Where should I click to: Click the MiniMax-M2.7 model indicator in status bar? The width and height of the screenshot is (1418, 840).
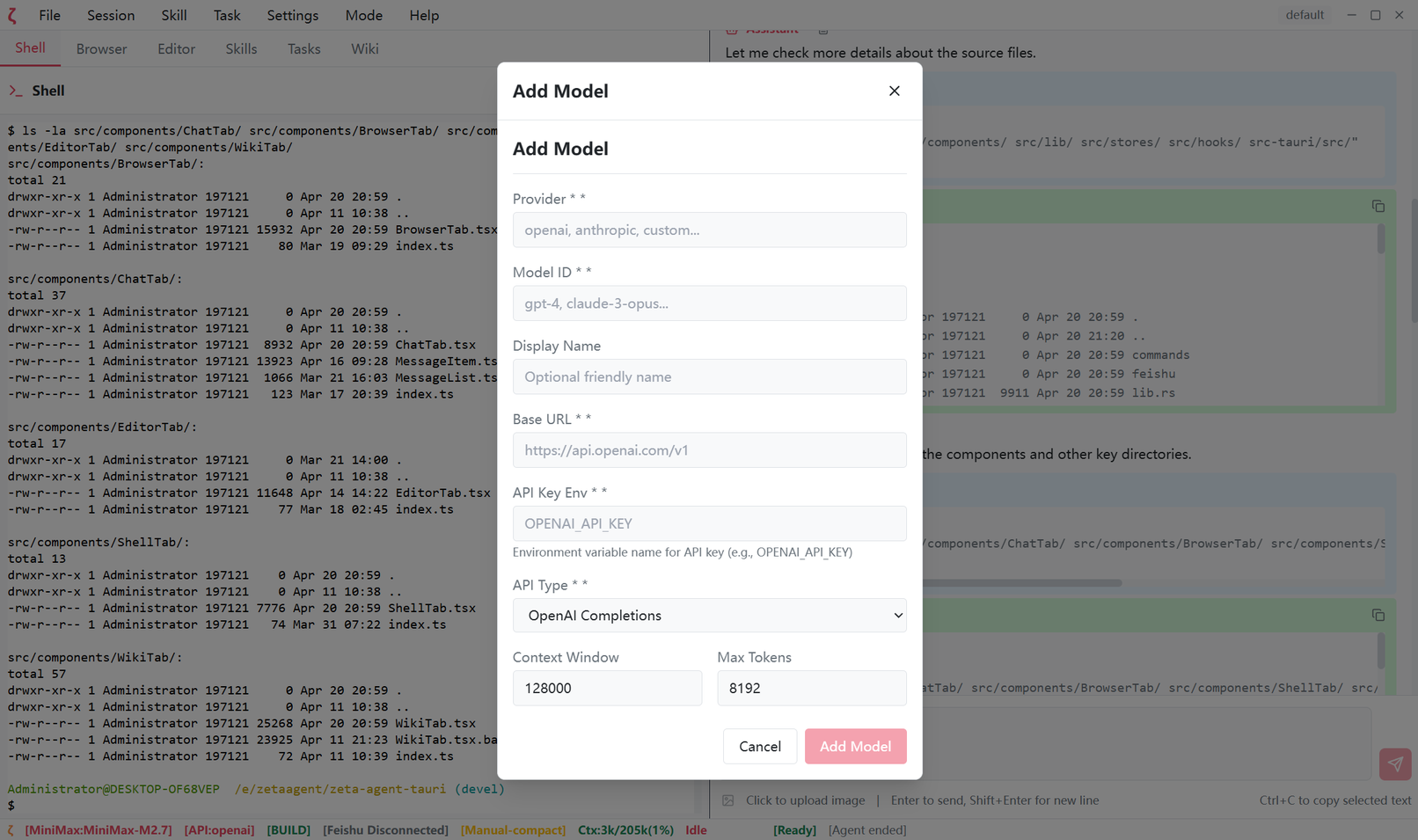(97, 829)
